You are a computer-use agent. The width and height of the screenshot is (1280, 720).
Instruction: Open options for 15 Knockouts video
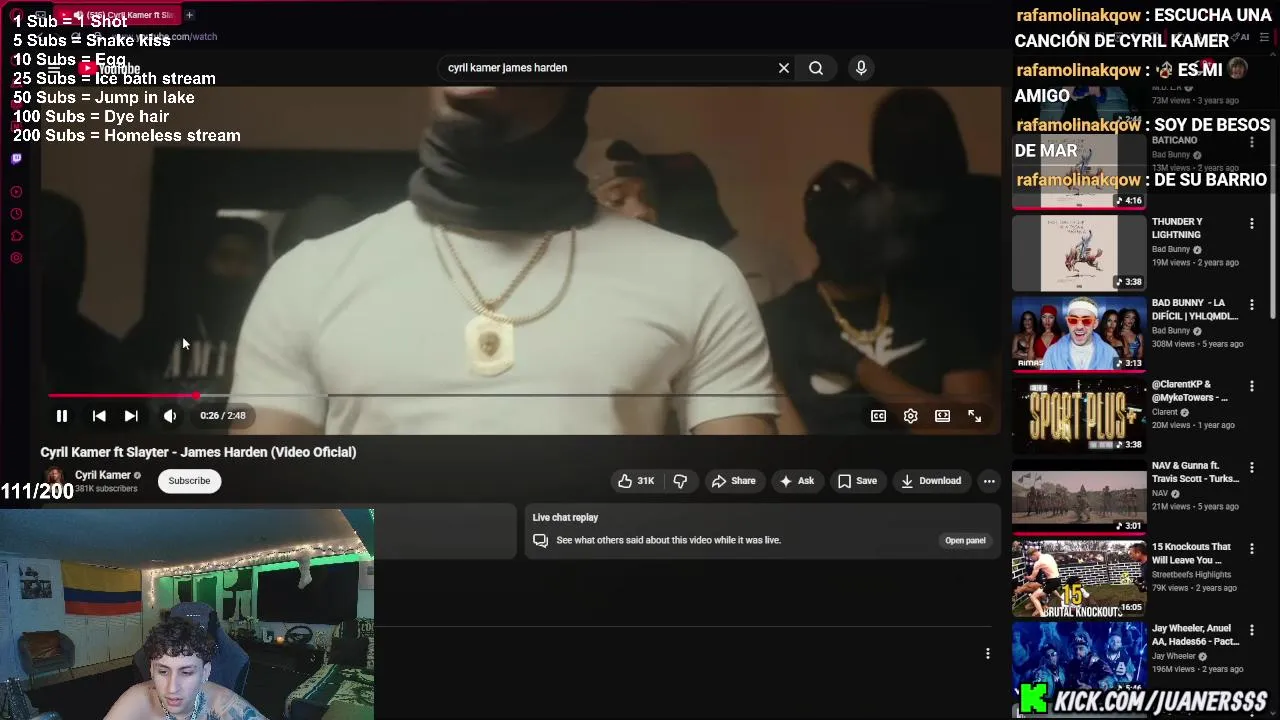(1251, 551)
